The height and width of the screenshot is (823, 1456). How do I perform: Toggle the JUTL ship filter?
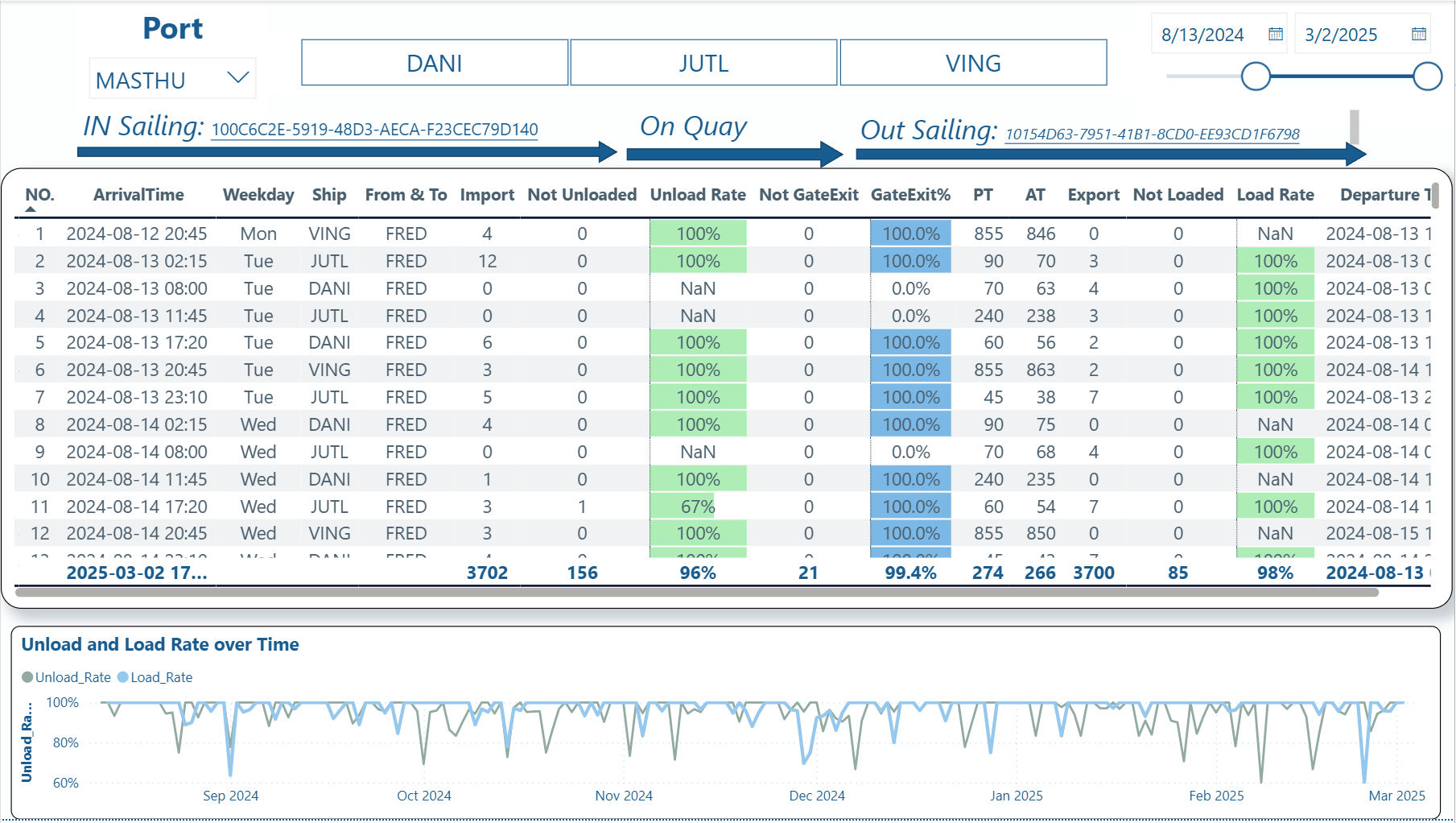703,63
